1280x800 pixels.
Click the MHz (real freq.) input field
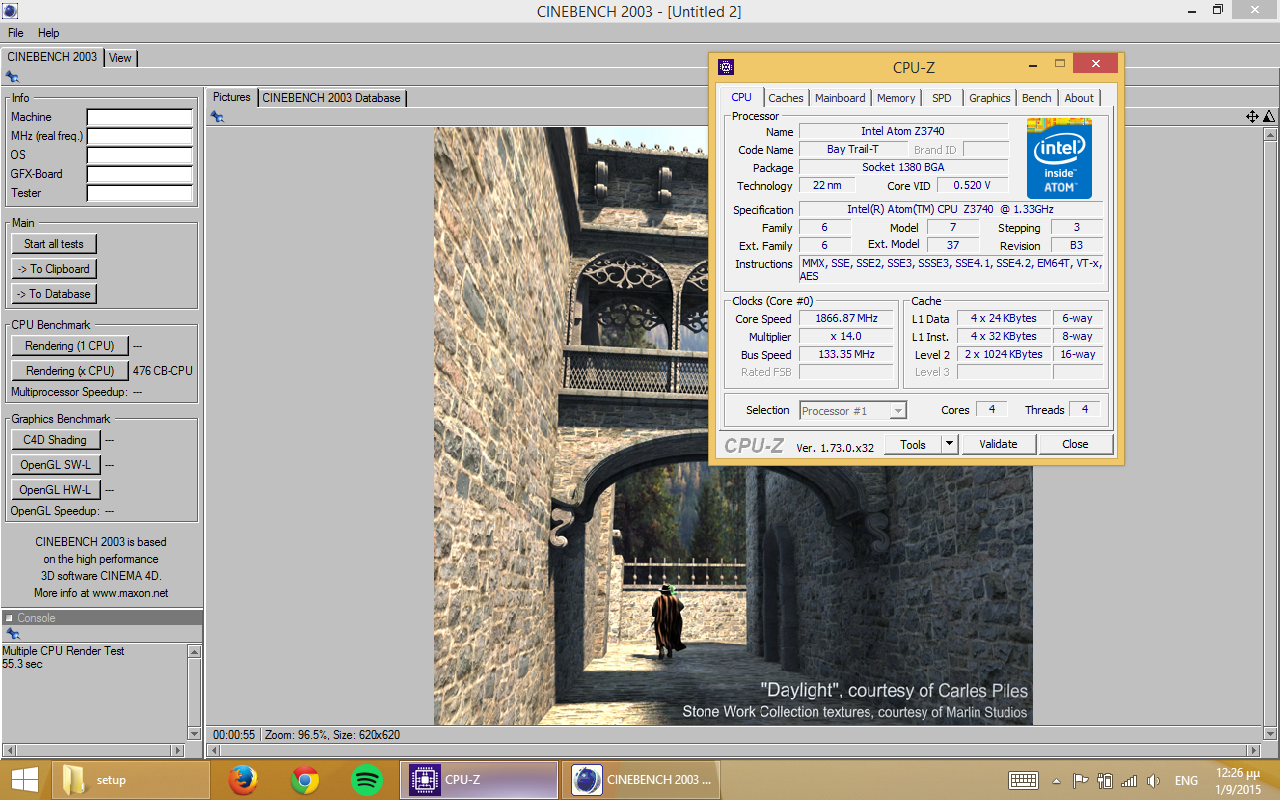coord(140,137)
